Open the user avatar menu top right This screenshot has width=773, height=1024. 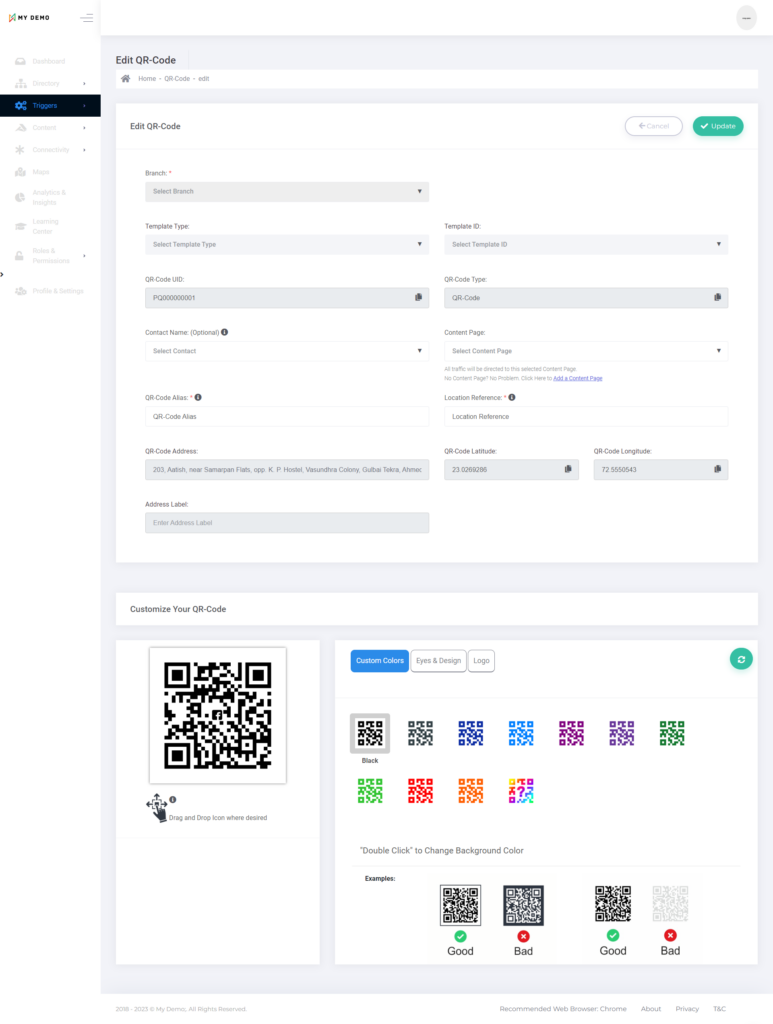(x=746, y=18)
